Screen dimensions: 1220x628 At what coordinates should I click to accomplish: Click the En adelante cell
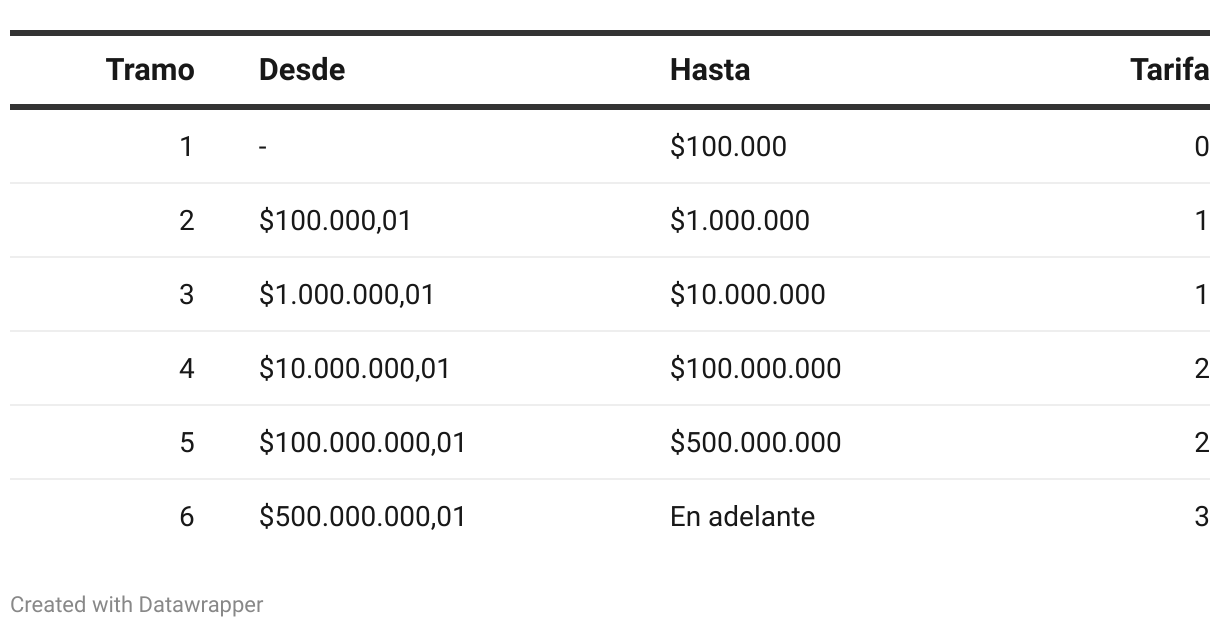pyautogui.click(x=743, y=517)
